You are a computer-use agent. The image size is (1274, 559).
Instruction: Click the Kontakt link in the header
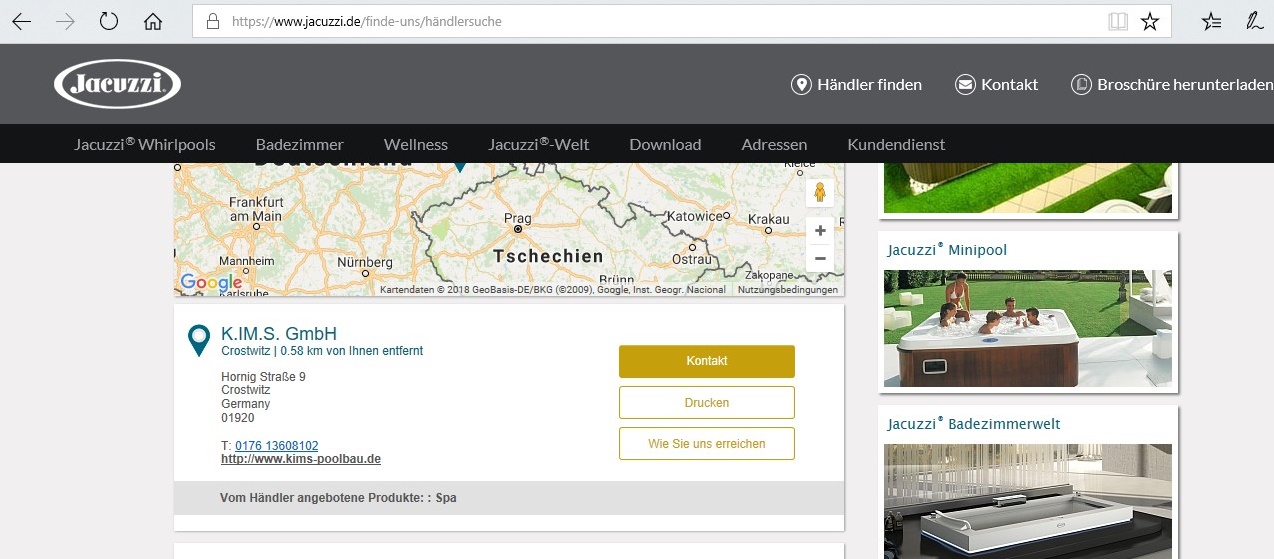pos(1009,85)
